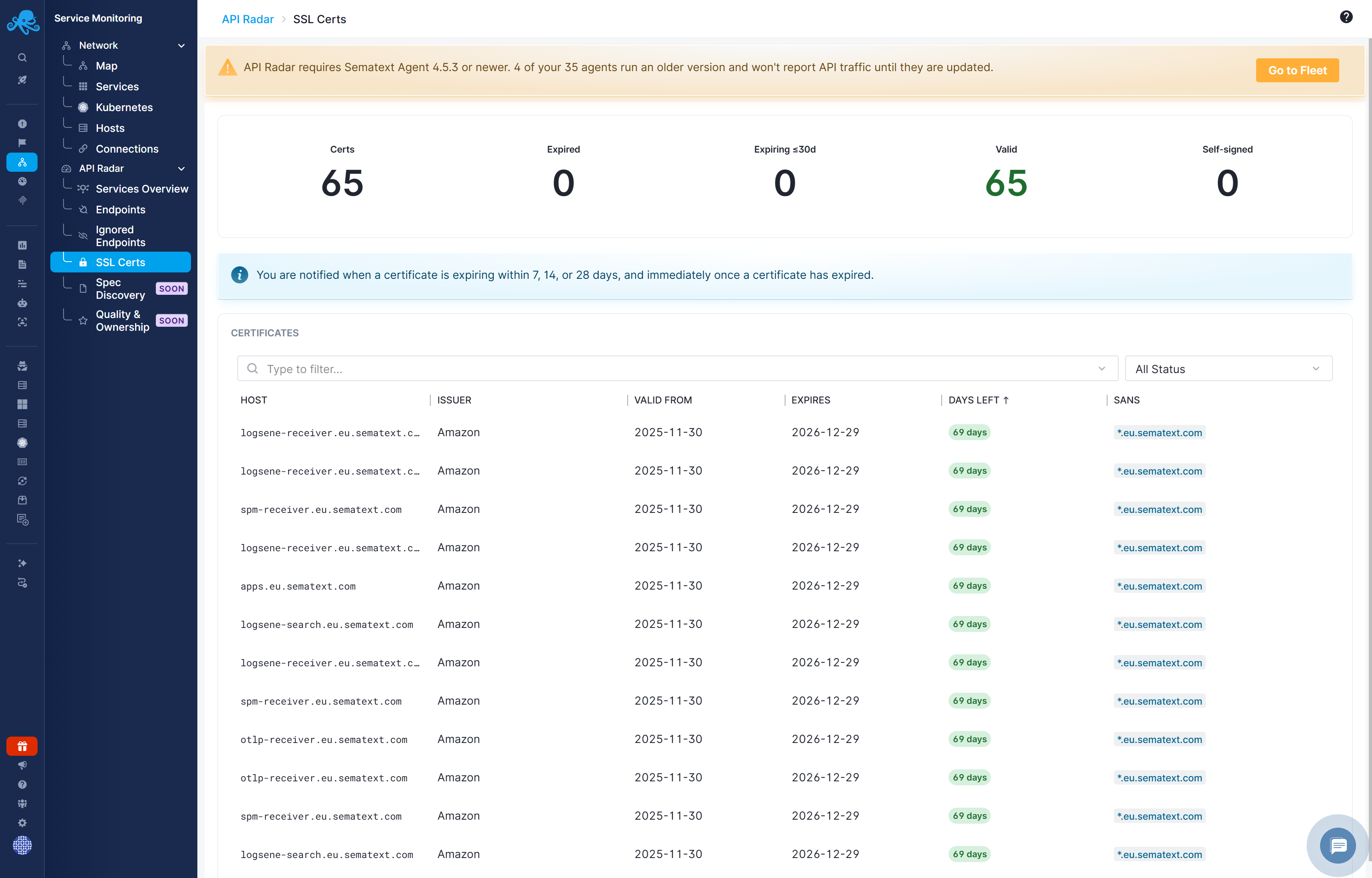Open Hosts in the sidebar
This screenshot has width=1372, height=878.
[x=110, y=128]
